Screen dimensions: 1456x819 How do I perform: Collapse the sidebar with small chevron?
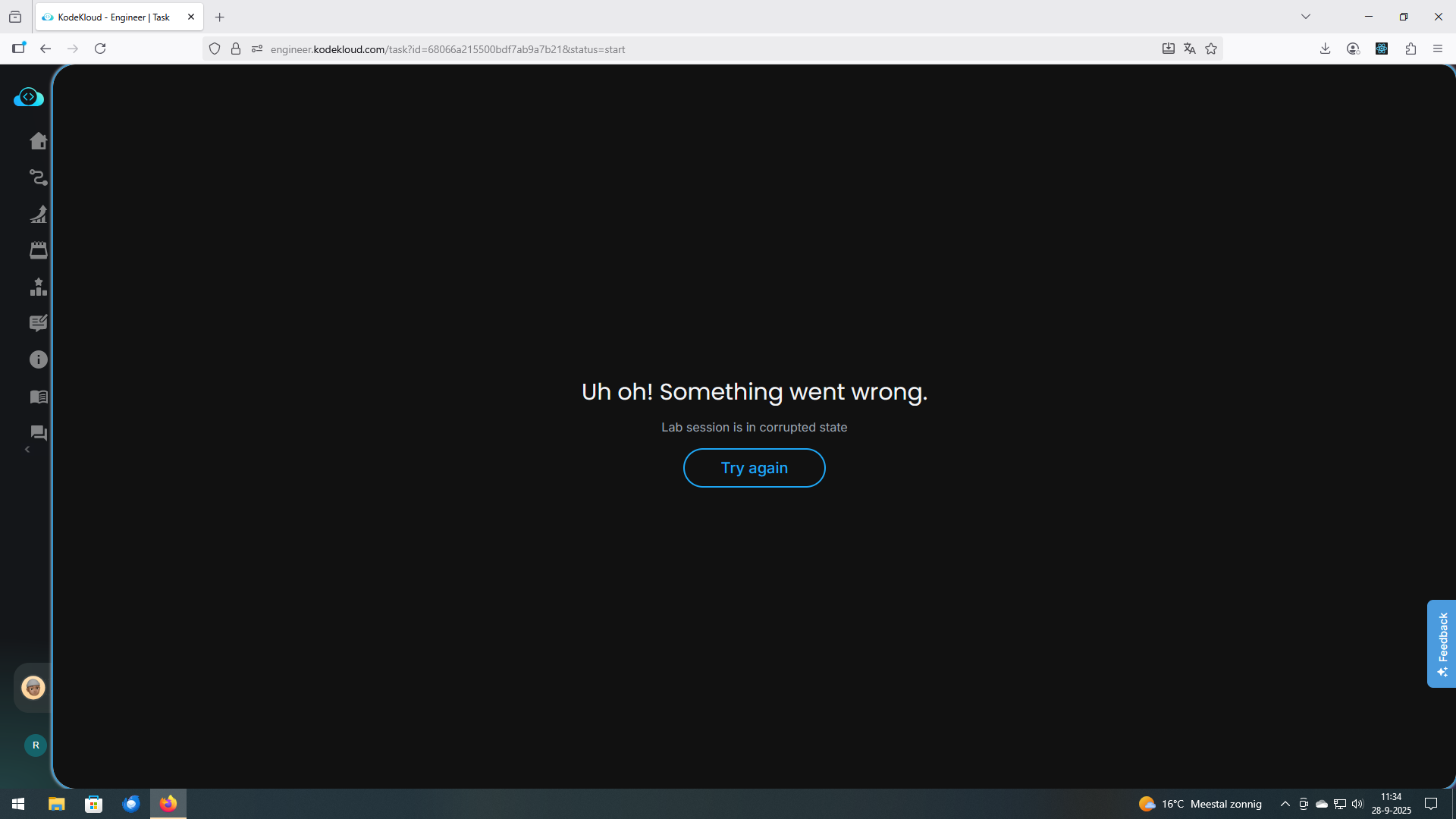tap(27, 450)
